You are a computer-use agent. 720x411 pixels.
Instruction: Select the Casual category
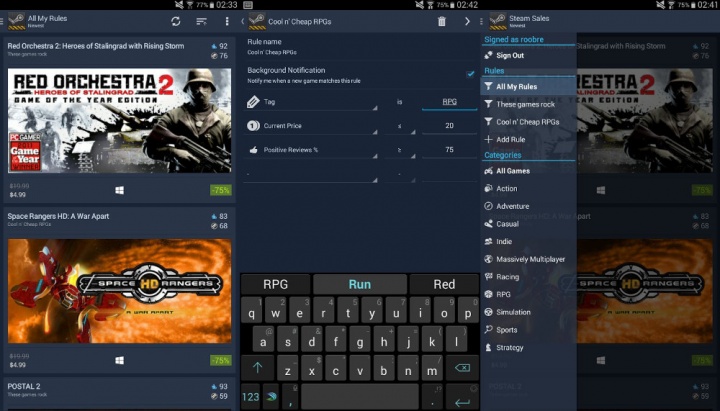(x=529, y=224)
